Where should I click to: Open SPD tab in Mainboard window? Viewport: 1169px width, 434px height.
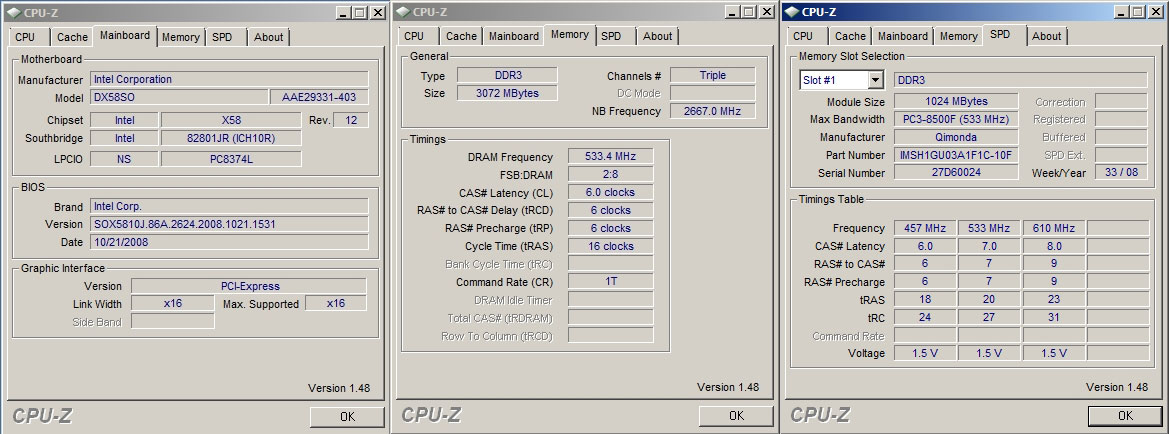point(222,37)
